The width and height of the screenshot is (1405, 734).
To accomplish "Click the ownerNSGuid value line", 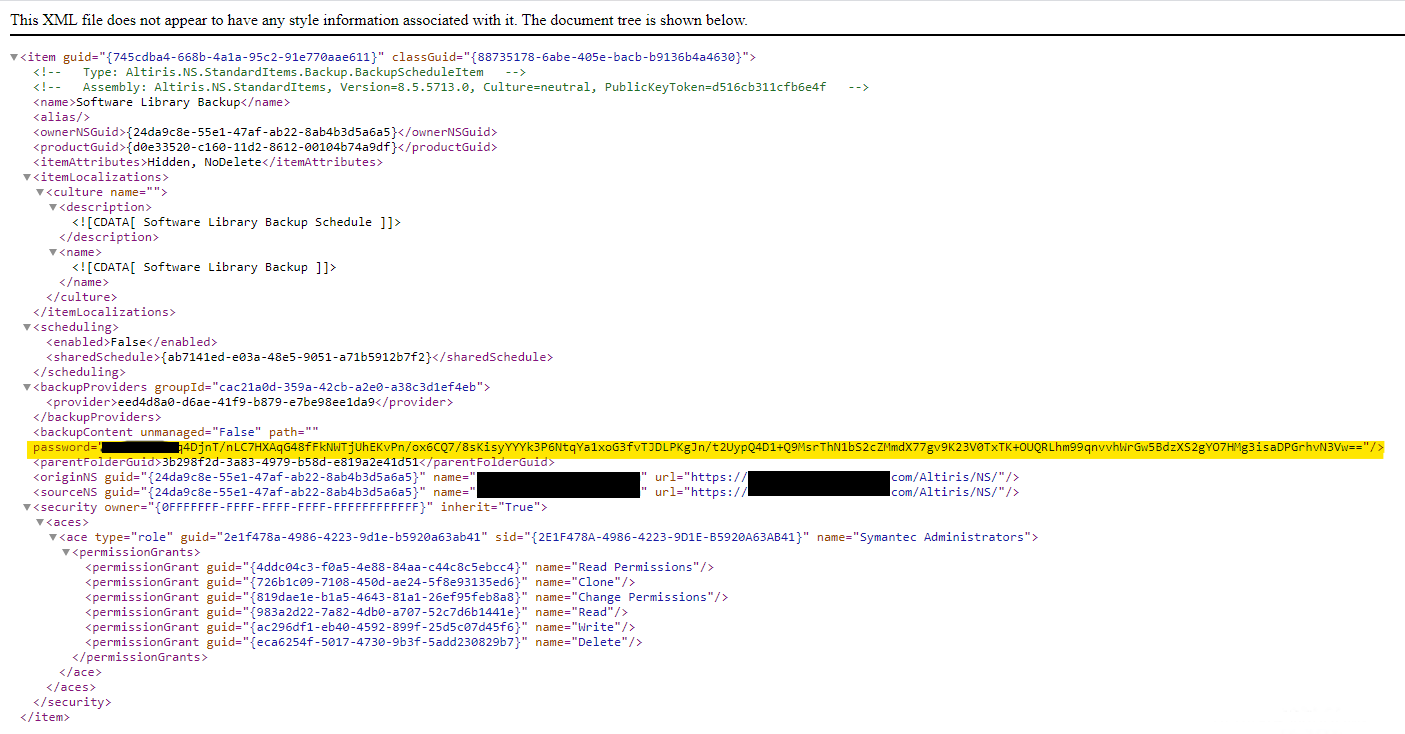I will (x=264, y=132).
